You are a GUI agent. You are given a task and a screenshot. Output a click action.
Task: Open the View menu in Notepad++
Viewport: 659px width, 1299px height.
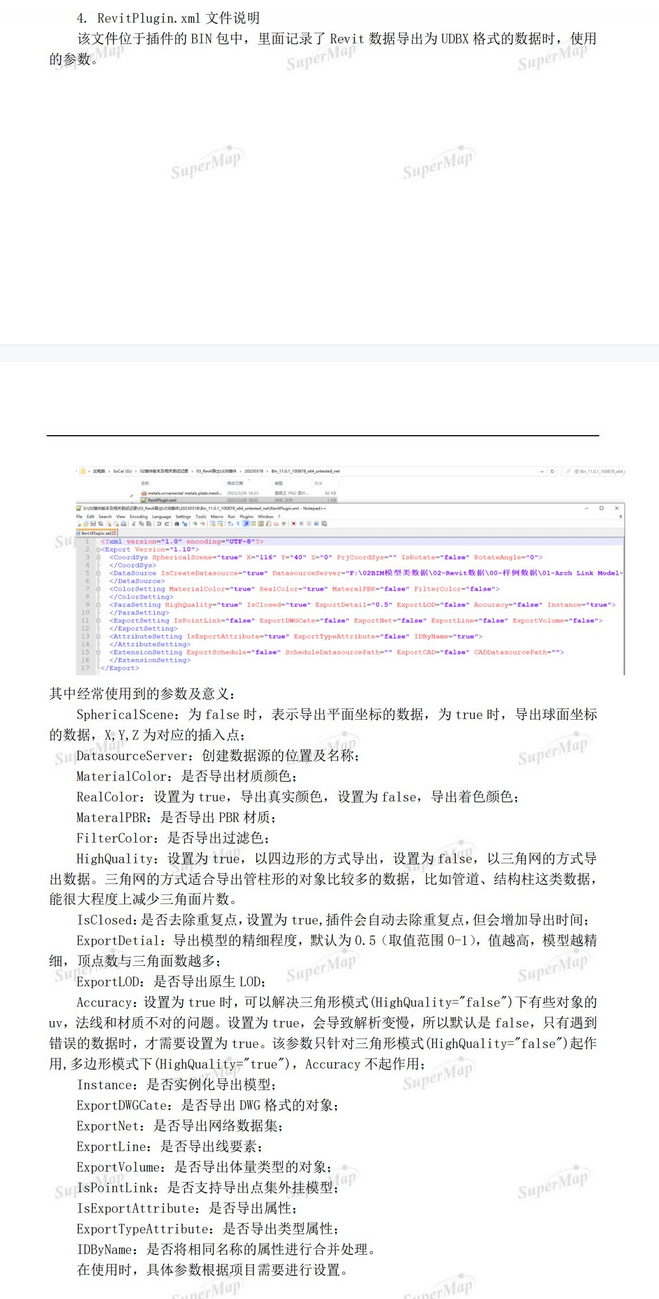pyautogui.click(x=120, y=516)
